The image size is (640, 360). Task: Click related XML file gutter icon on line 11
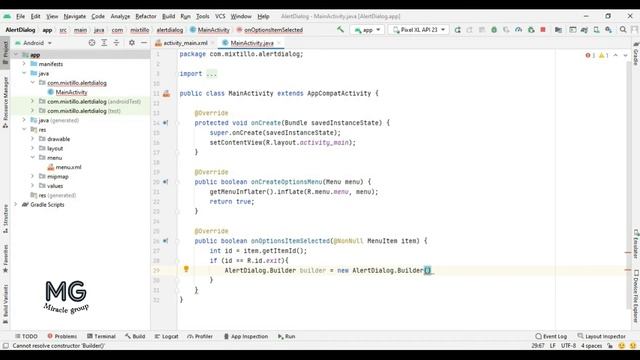[x=166, y=93]
